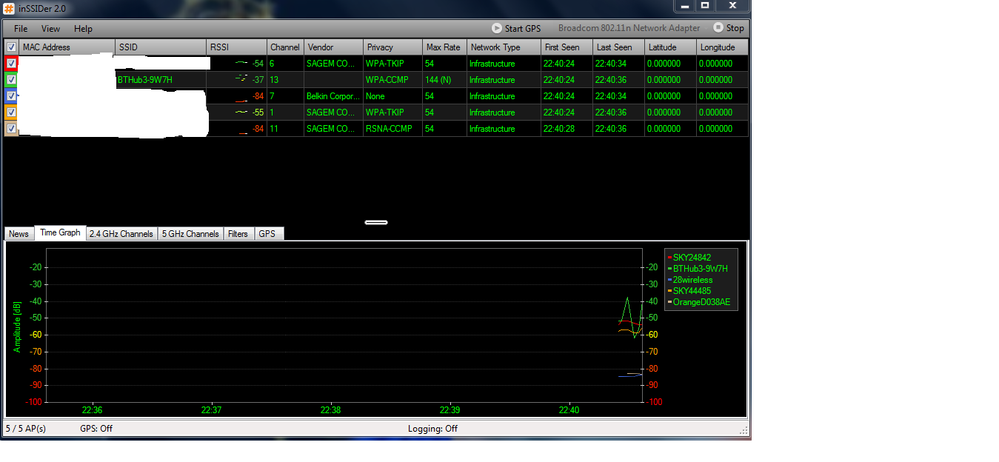999x462 pixels.
Task: Uncheck the green checkbox for the BTHub3-9W7H row
Action: click(11, 79)
